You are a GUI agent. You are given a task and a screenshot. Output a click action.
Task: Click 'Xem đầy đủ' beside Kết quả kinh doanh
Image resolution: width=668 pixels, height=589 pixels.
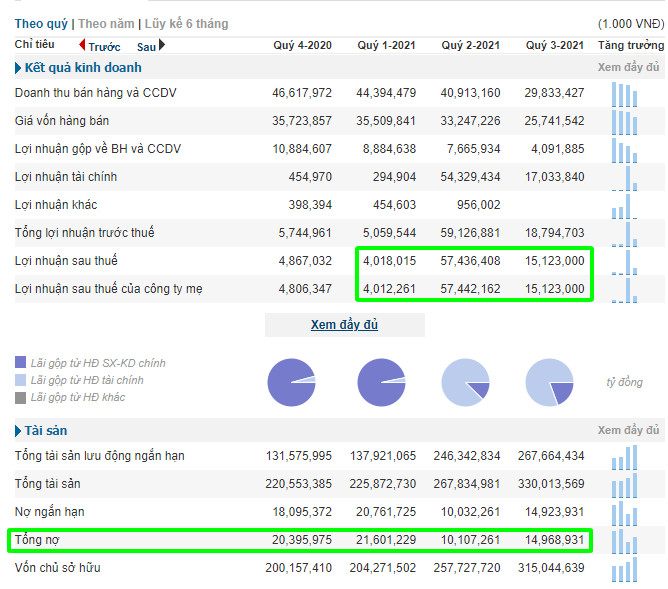pyautogui.click(x=628, y=67)
